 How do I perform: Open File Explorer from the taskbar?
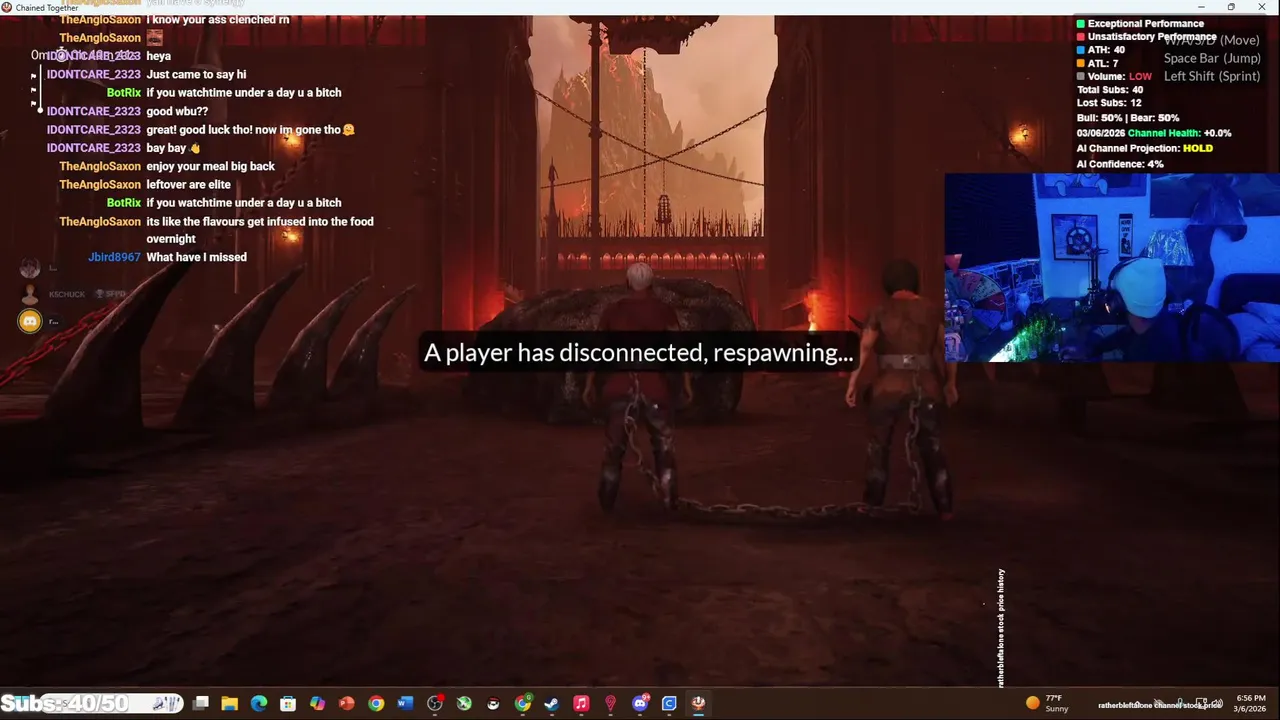[229, 703]
